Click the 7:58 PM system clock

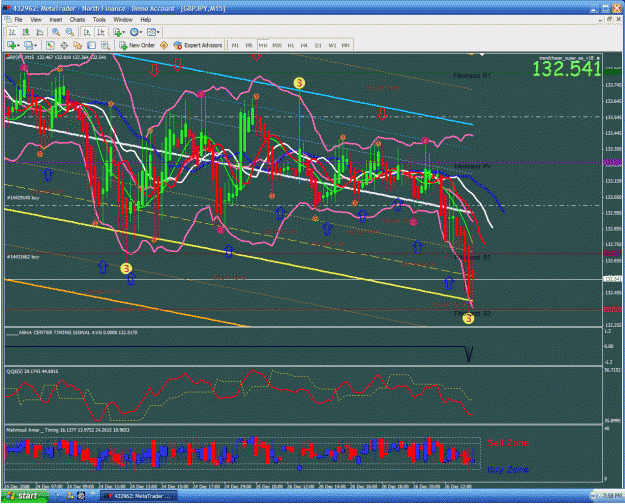click(612, 496)
